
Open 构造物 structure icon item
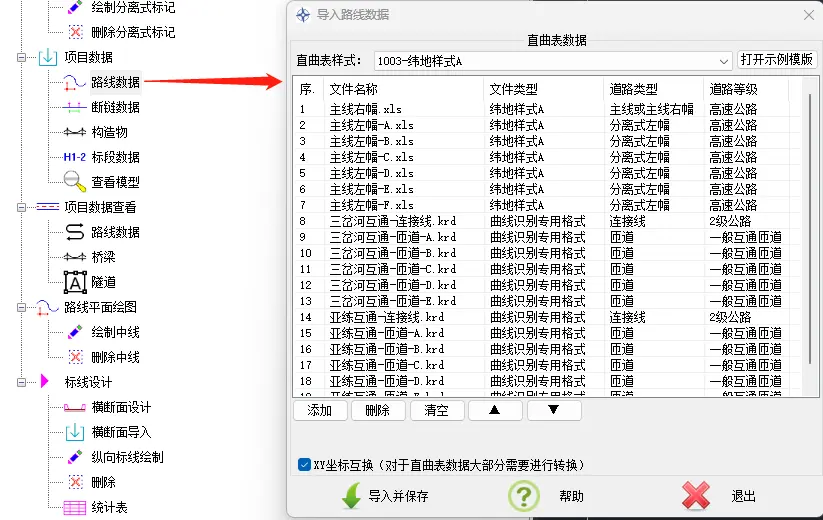(75, 132)
